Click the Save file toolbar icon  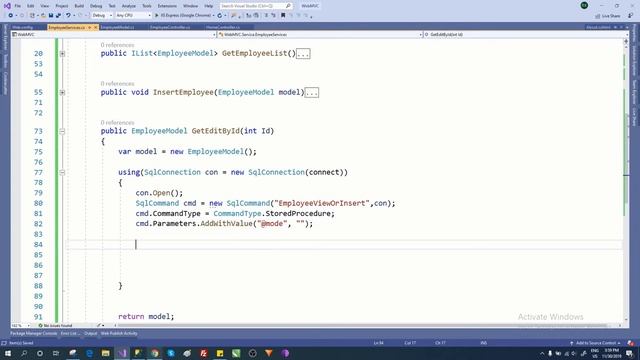pyautogui.click(x=51, y=16)
